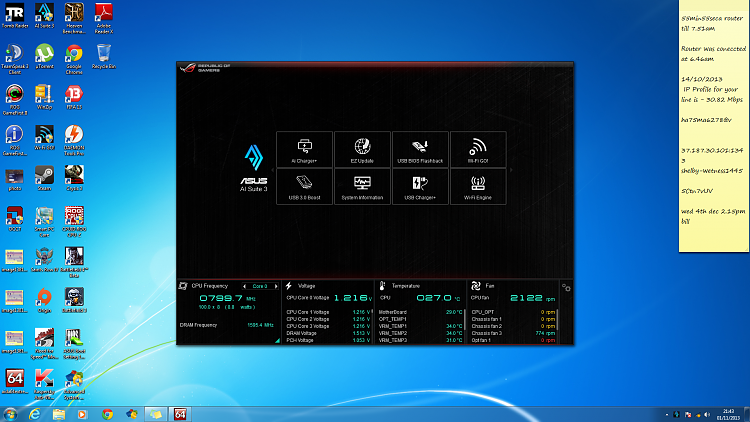Click the taskbar clock showing 21:43
The width and height of the screenshot is (750, 422).
[728, 414]
